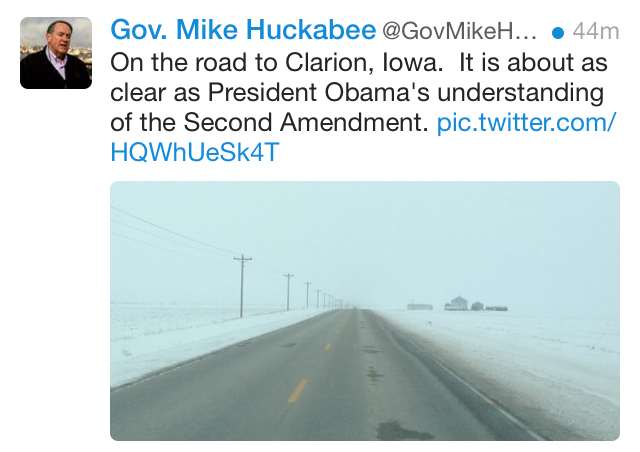Click the blue unread dot indicator
Image resolution: width=640 pixels, height=452 pixels.
pos(557,30)
